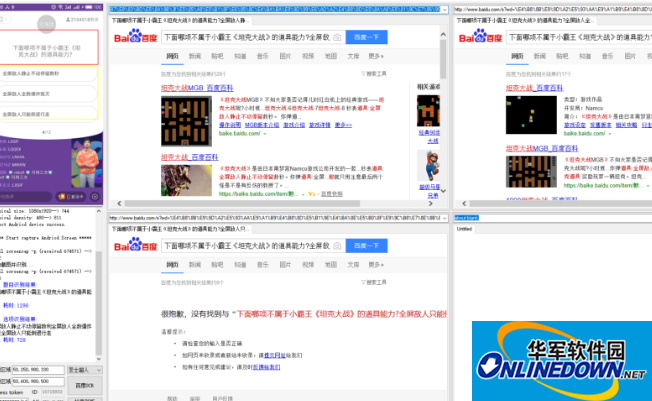Image resolution: width=652 pixels, height=401 pixels.
Task: Click the gray avatar circle at phone top
Action: tap(47, 24)
